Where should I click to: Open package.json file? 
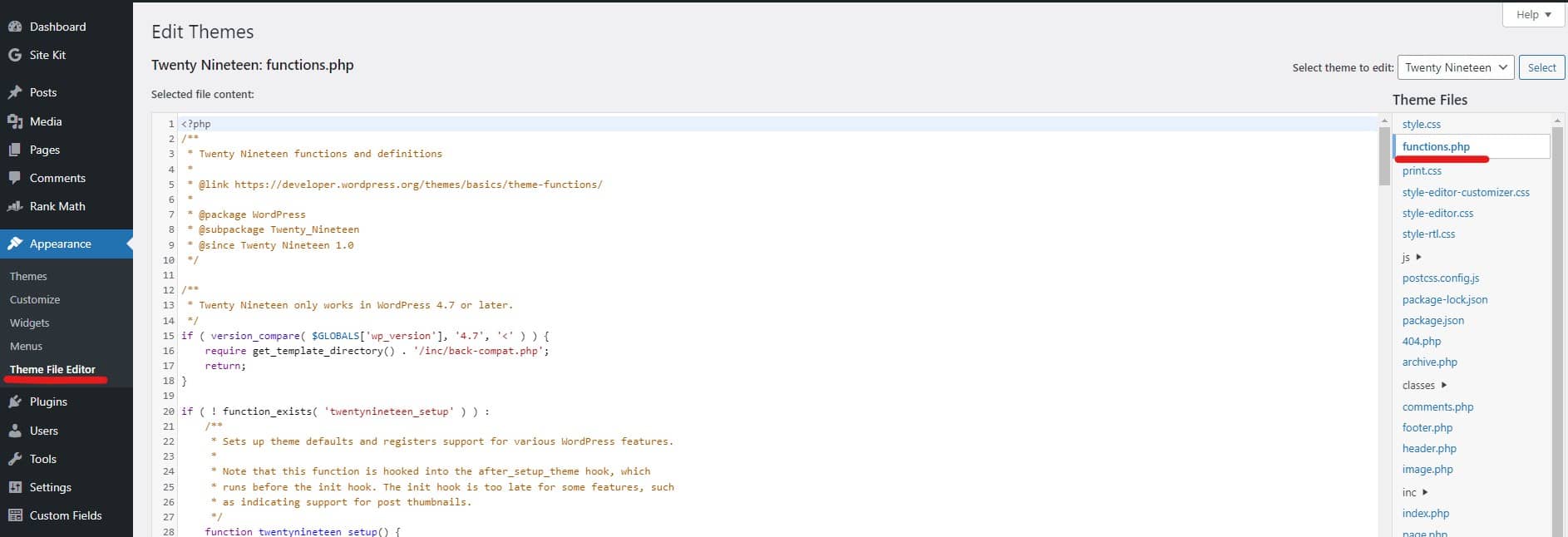pos(1433,320)
